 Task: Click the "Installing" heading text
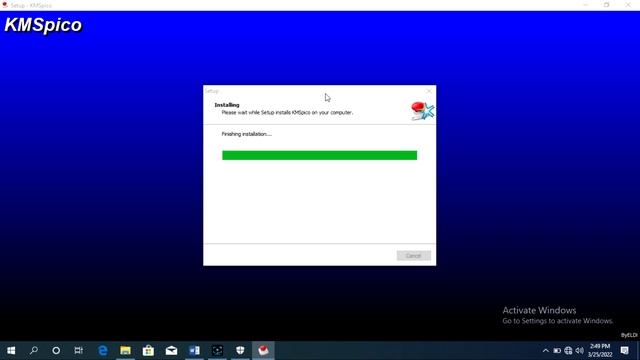(x=227, y=105)
